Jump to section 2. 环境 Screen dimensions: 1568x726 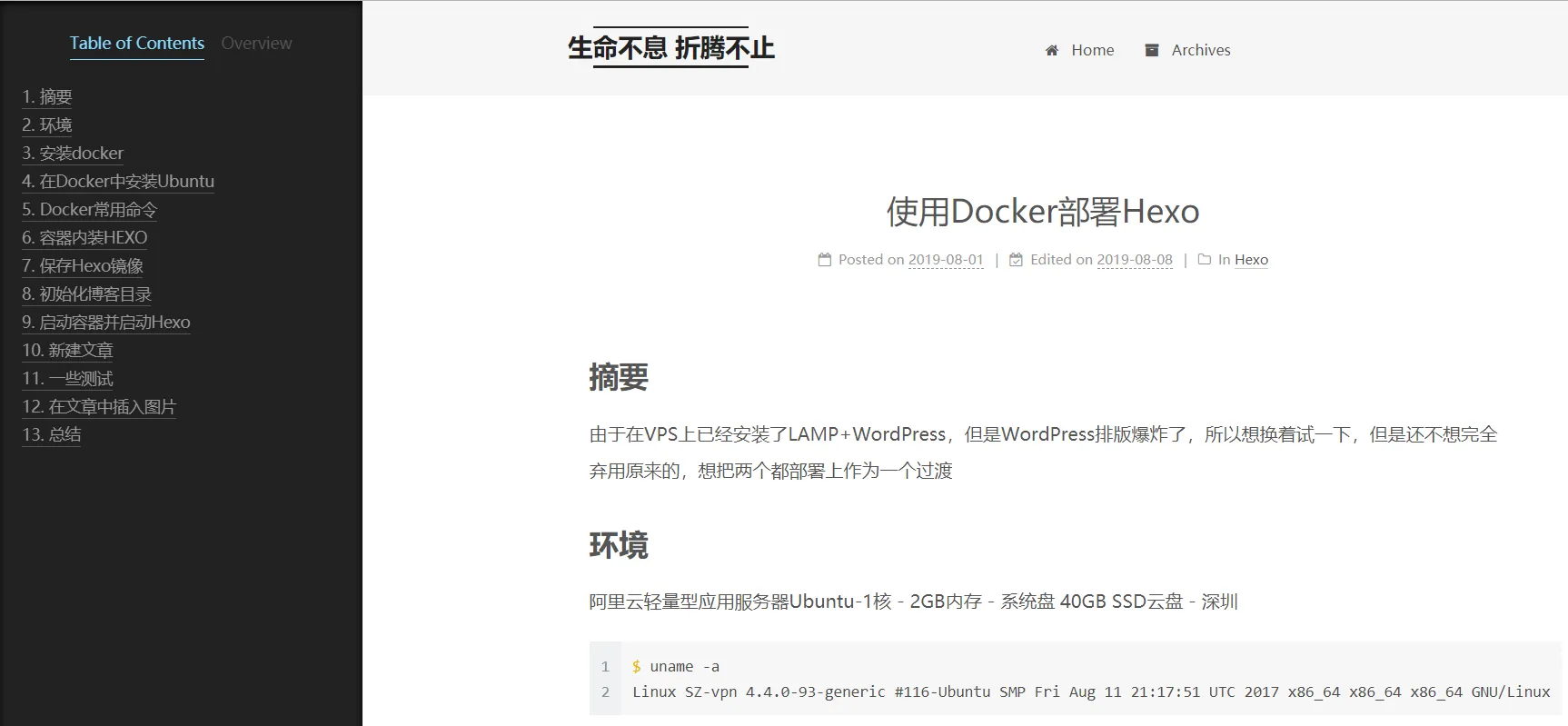coord(47,125)
